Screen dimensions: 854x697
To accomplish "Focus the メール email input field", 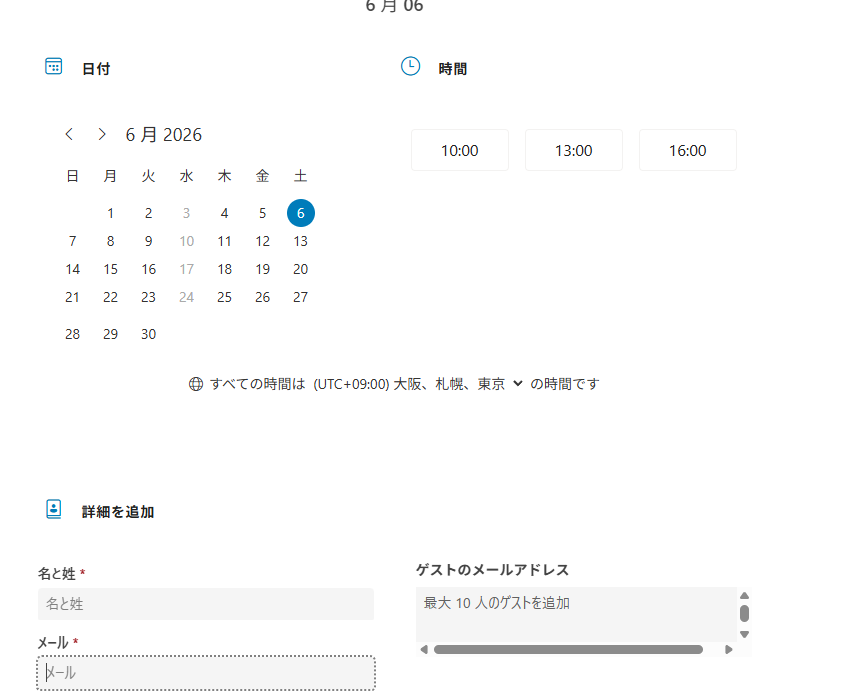I will pos(206,673).
